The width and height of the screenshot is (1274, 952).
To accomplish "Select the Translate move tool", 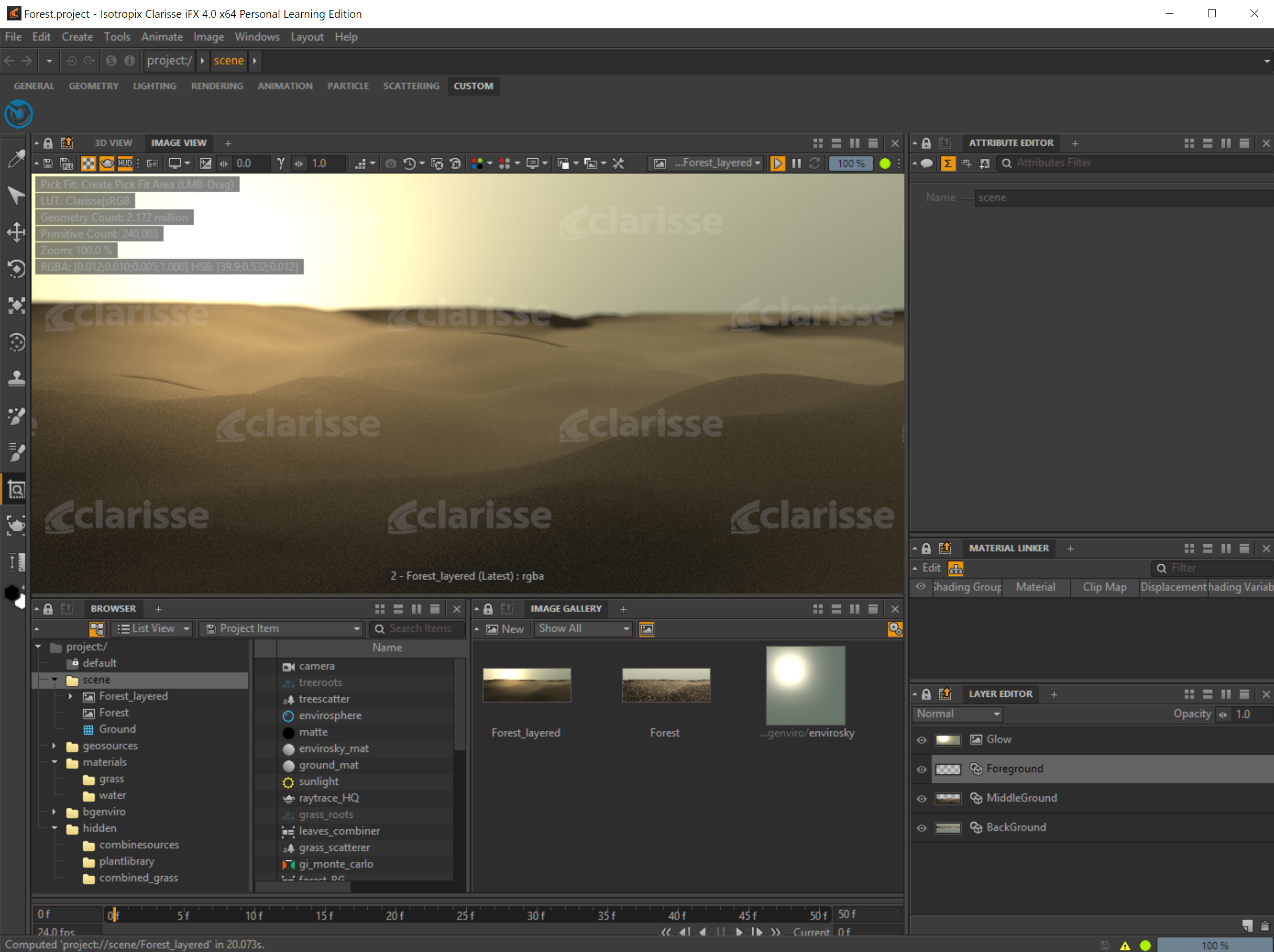I will coord(16,232).
